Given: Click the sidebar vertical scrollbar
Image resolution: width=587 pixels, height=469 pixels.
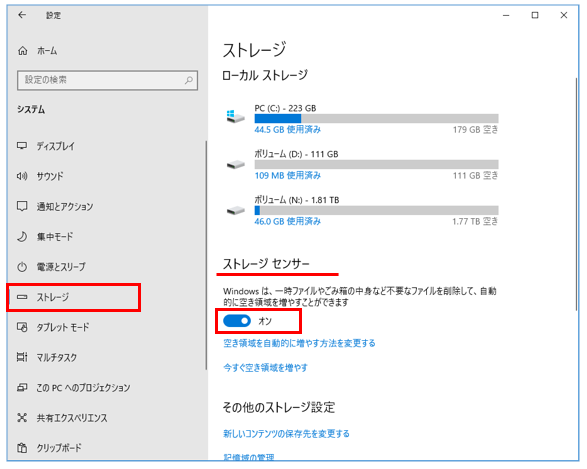Looking at the screenshot, I should tap(206, 255).
